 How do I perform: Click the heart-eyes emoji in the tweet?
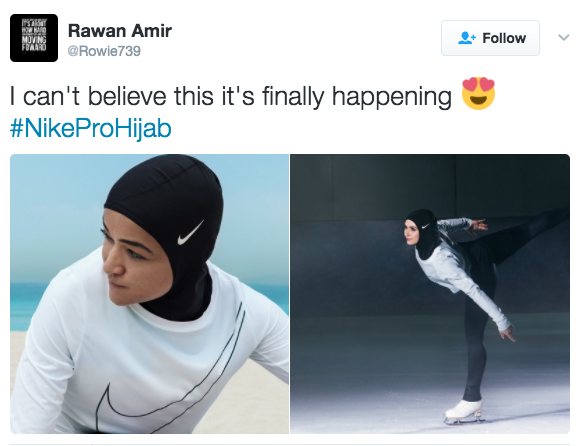[x=478, y=94]
